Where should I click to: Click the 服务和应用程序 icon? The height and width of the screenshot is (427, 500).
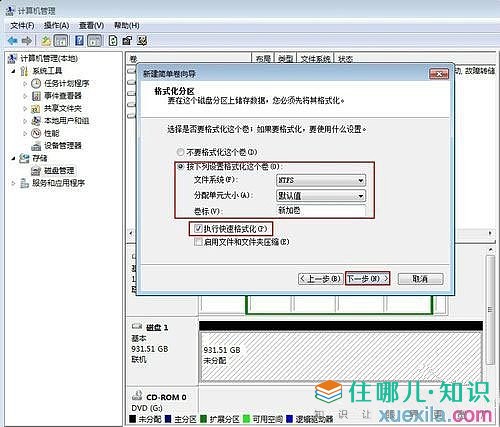click(24, 183)
